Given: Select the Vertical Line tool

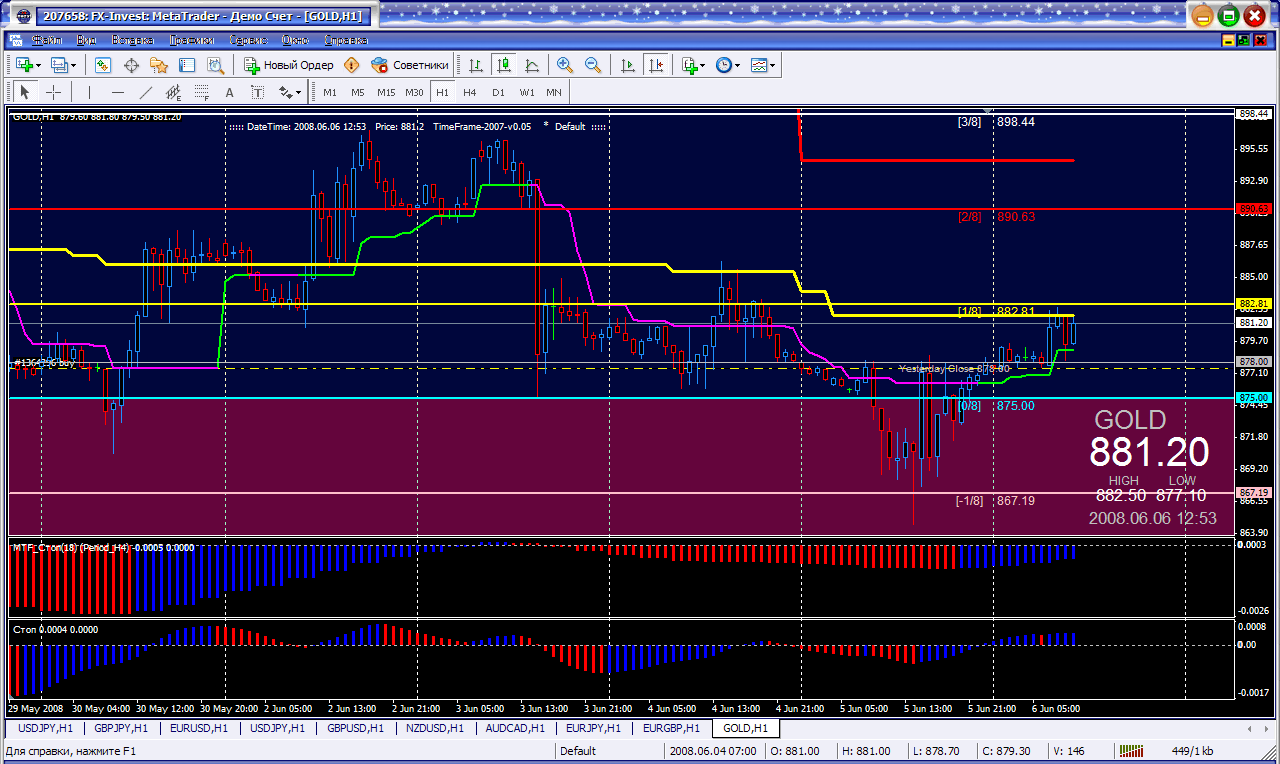Looking at the screenshot, I should tap(90, 92).
